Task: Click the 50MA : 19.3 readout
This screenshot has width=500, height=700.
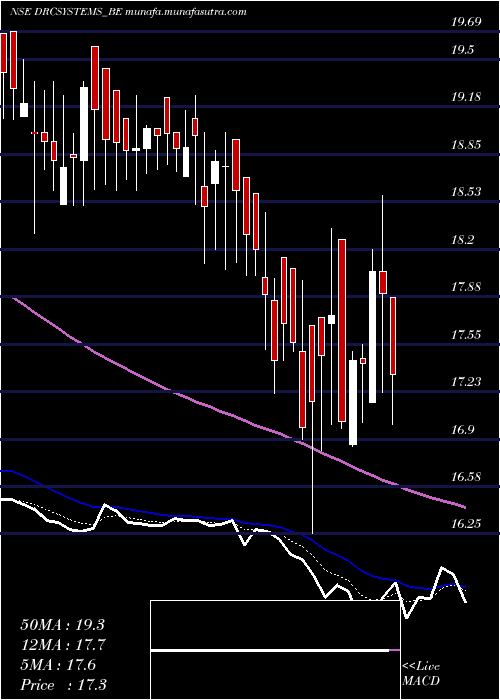Action: [x=62, y=625]
